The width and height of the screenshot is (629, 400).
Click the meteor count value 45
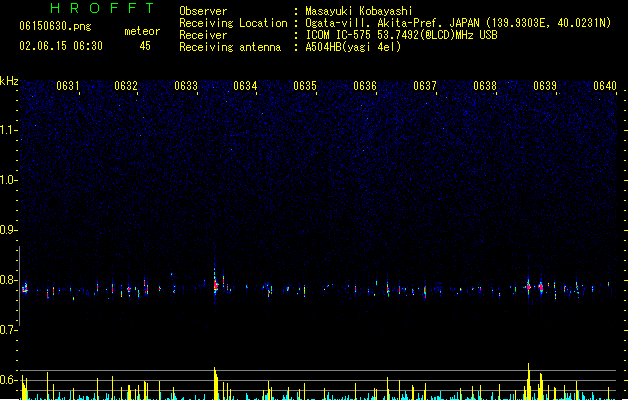point(145,46)
